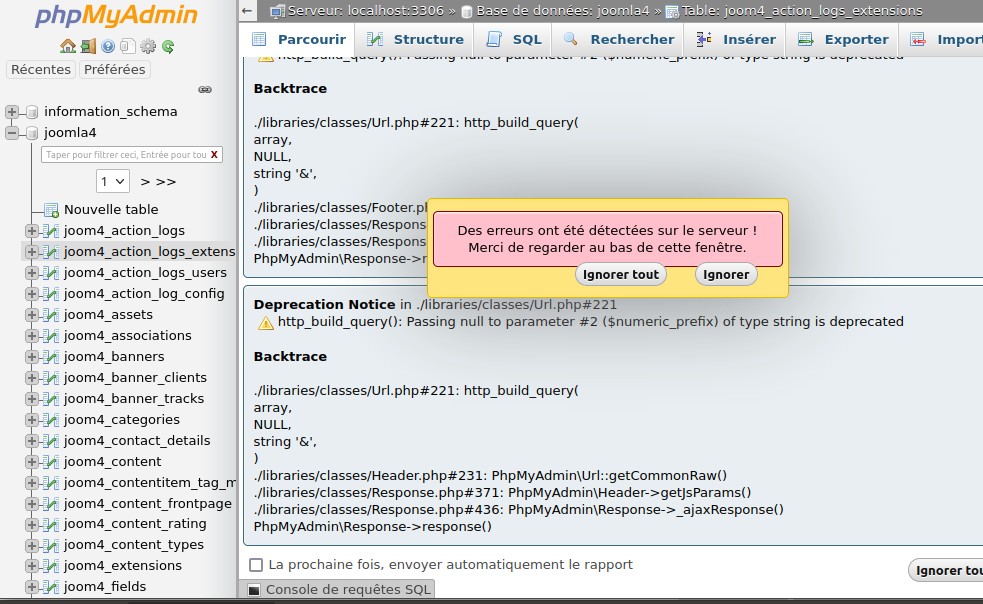Switch to the Rechercher tab
This screenshot has height=604, width=983.
point(619,40)
